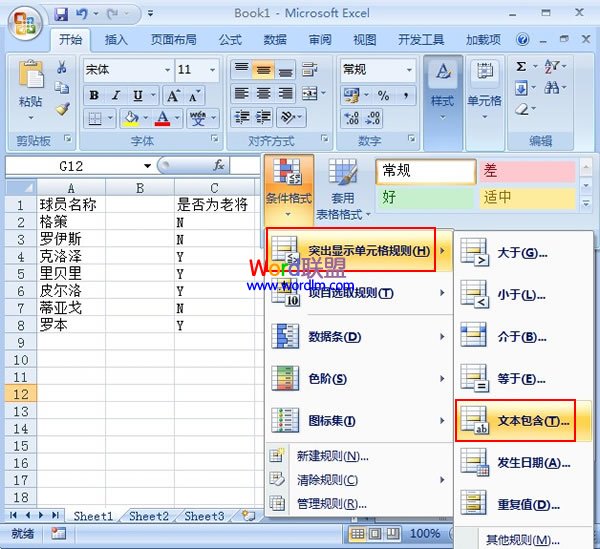Click the Copy icon in the clipboard group
The width and height of the screenshot is (600, 549).
[62, 88]
